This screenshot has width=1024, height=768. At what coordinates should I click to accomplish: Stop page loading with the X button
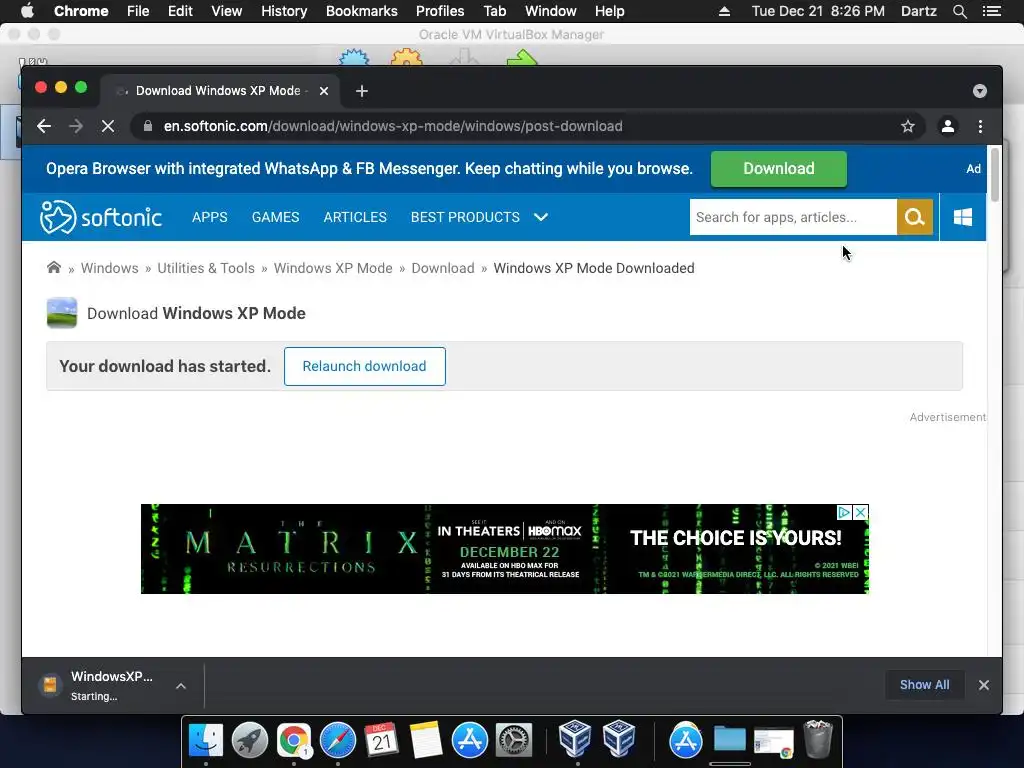pyautogui.click(x=108, y=126)
